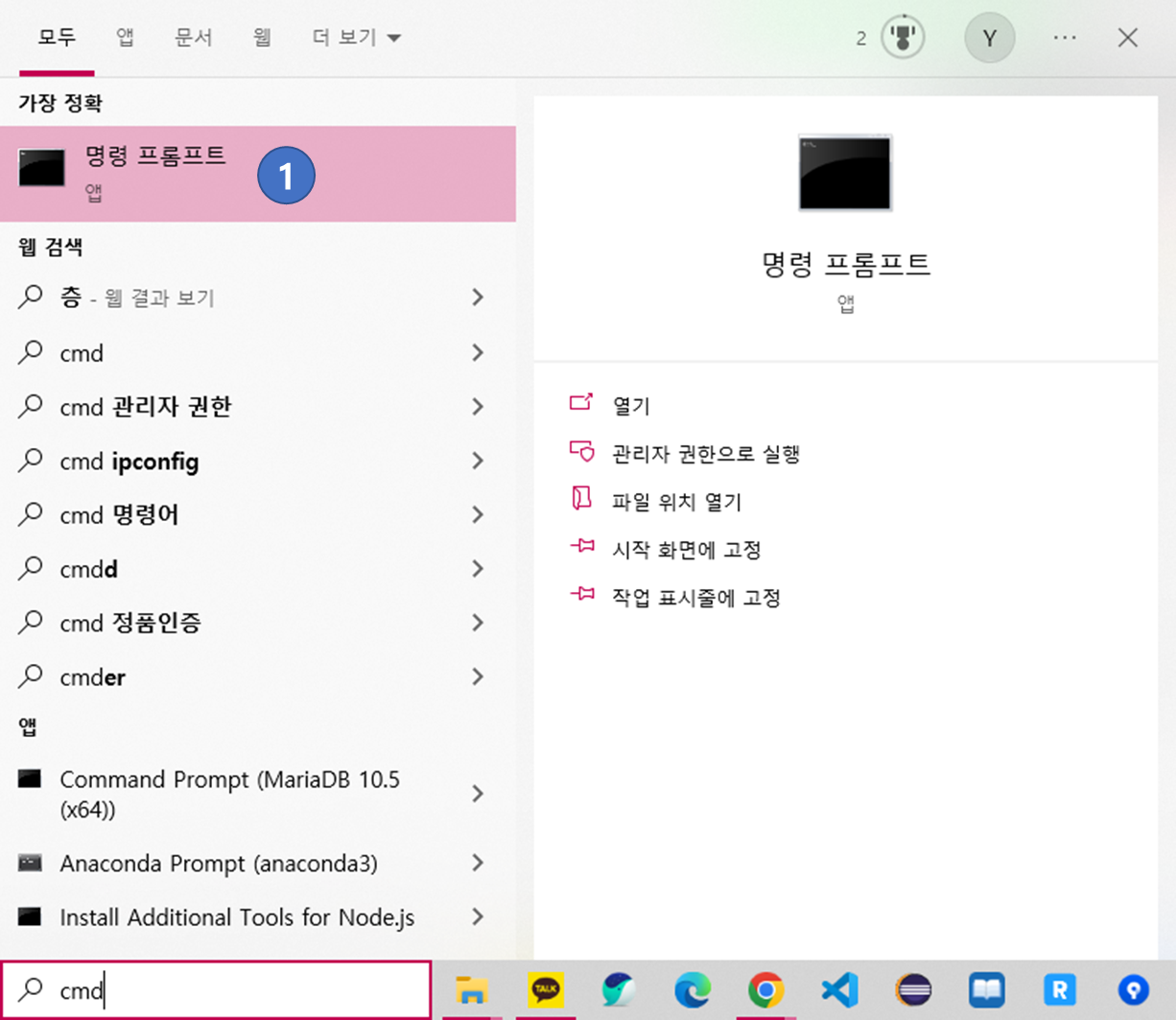Click the rewards medal icon in the header
This screenshot has height=1020, width=1176.
pos(903,37)
